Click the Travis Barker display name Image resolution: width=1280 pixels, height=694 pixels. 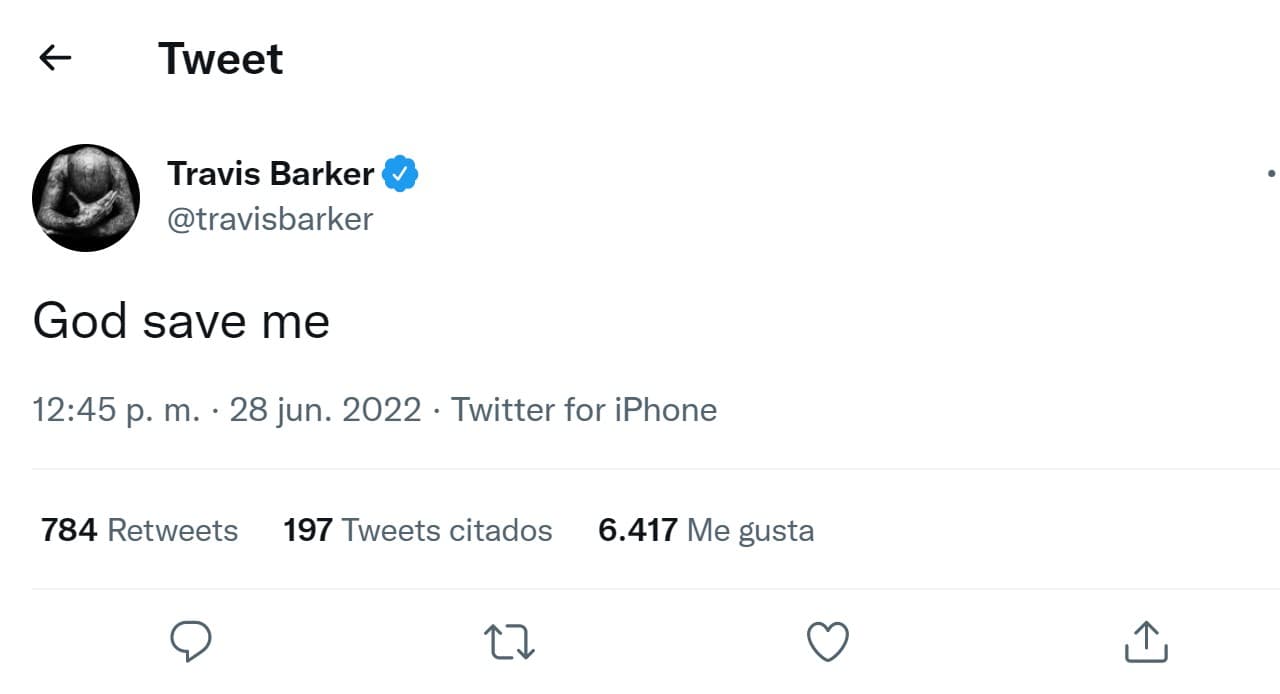click(270, 172)
